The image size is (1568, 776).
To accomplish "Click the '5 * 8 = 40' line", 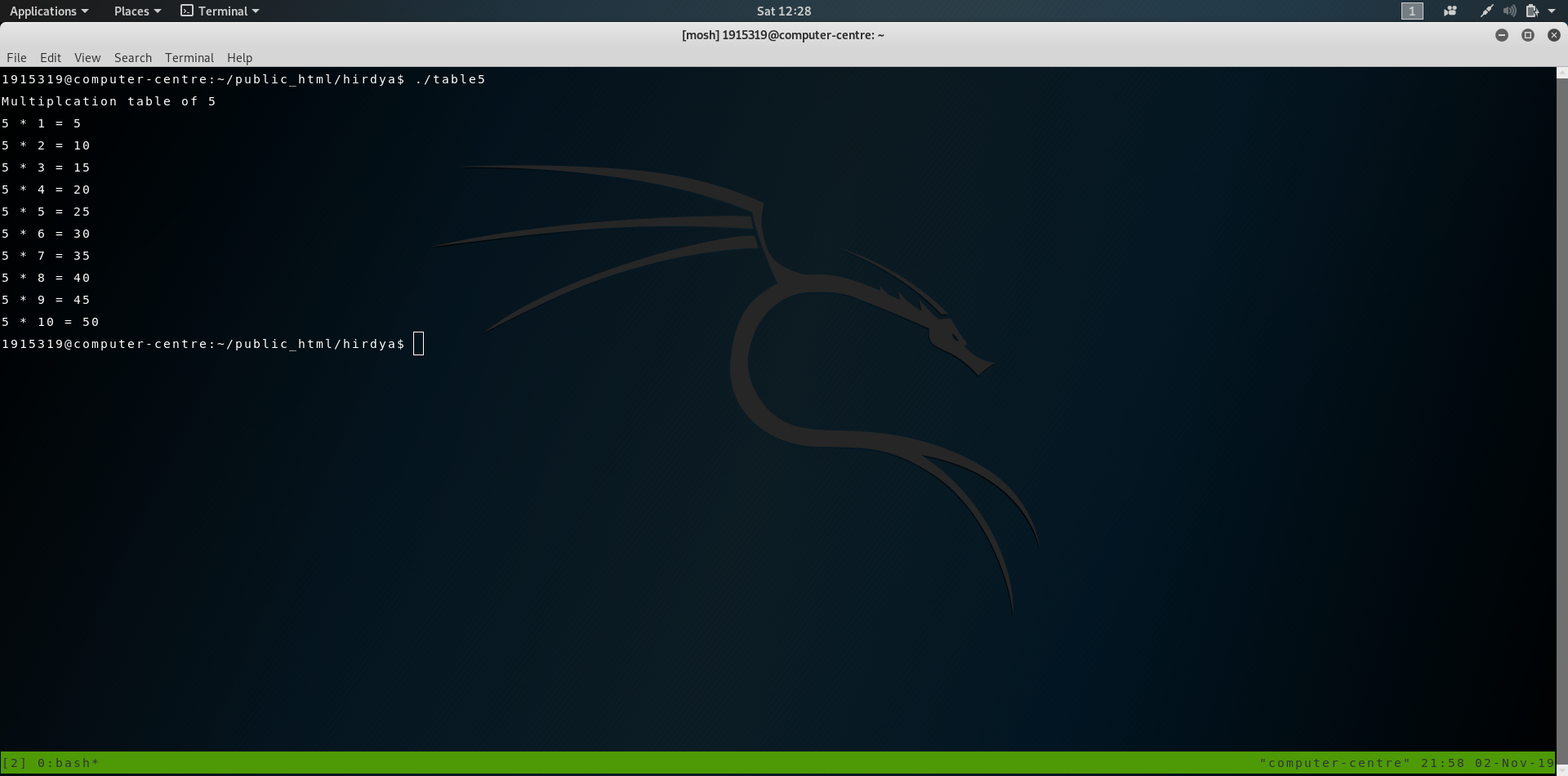I will tap(46, 278).
